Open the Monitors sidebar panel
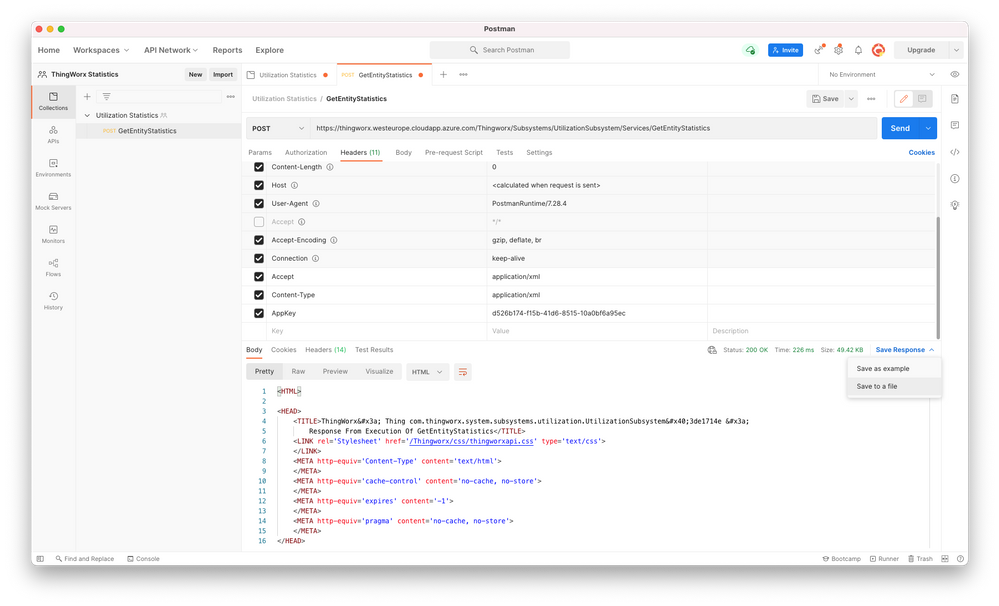Image resolution: width=999 pixels, height=606 pixels. 53,234
